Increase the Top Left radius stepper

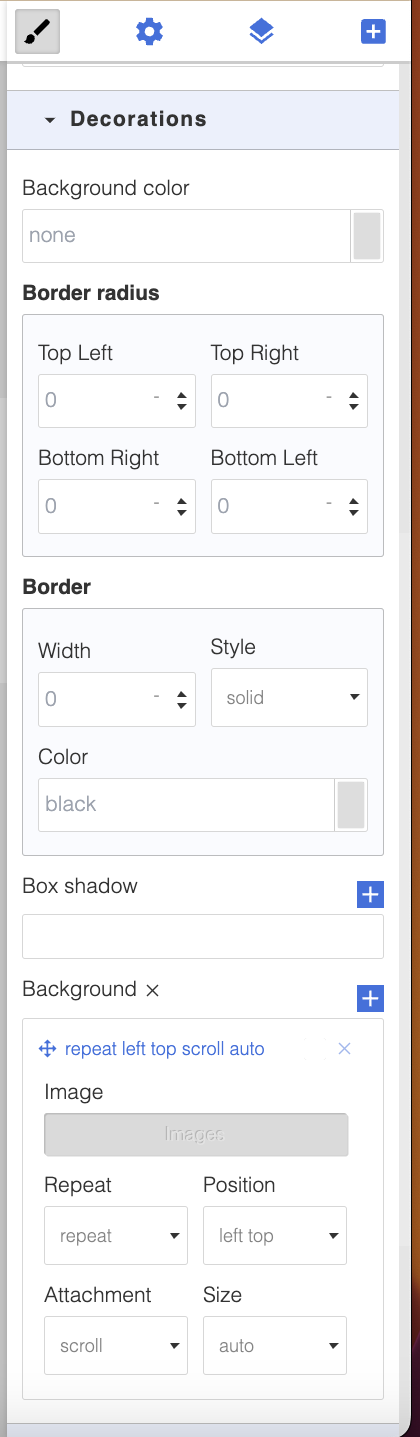click(x=182, y=396)
